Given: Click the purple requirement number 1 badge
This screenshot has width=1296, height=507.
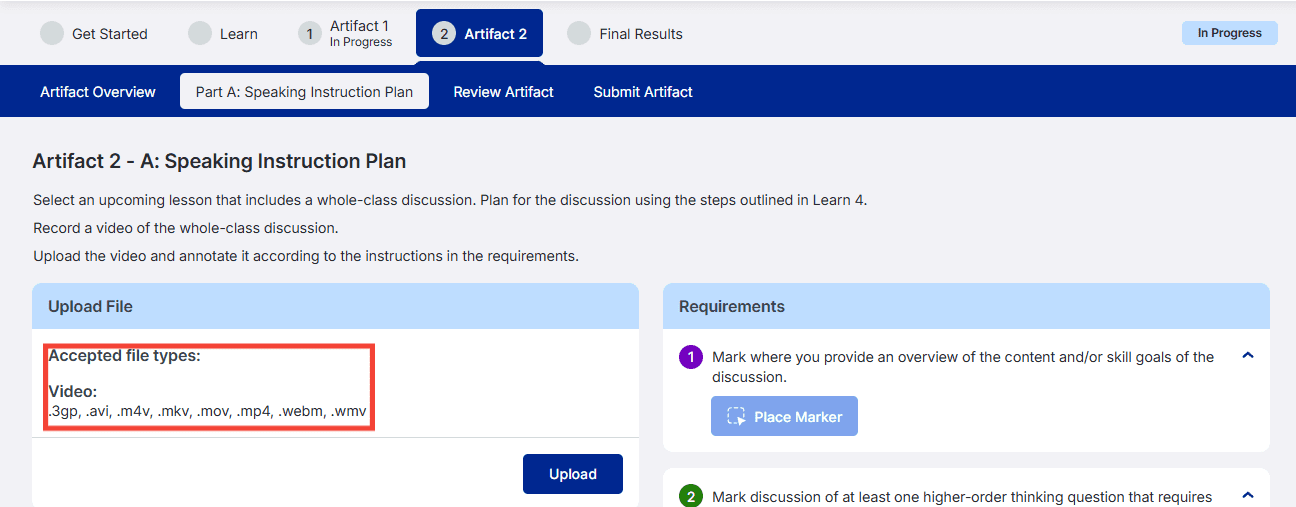Looking at the screenshot, I should 691,357.
